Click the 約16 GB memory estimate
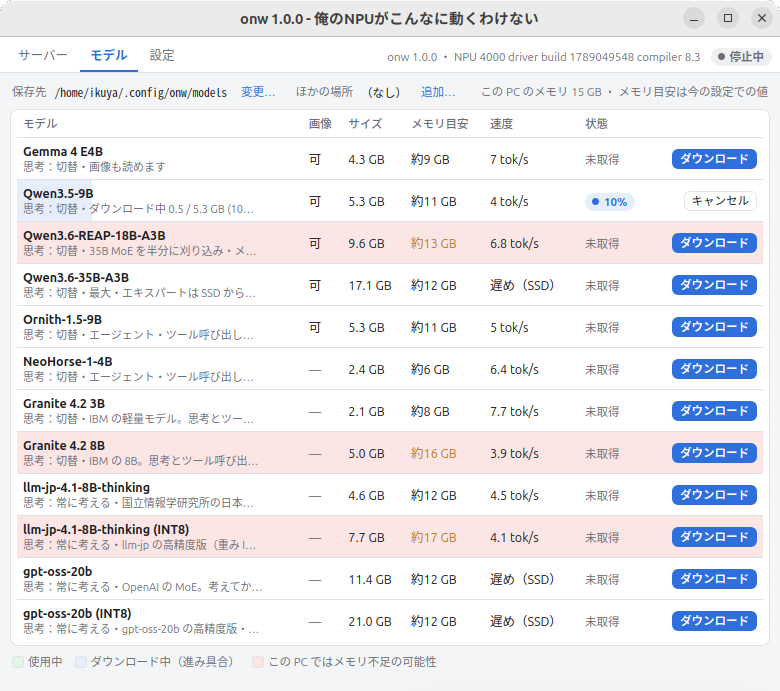 pyautogui.click(x=433, y=454)
